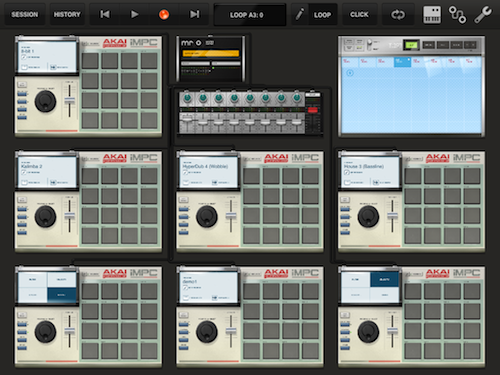Tap the first teal knob on the mixer
The image size is (500, 375).
pos(187,98)
